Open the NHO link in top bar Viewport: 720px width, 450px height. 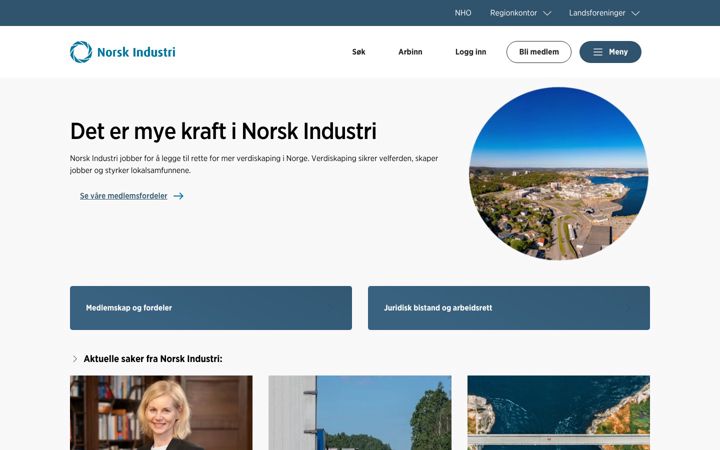click(x=463, y=13)
